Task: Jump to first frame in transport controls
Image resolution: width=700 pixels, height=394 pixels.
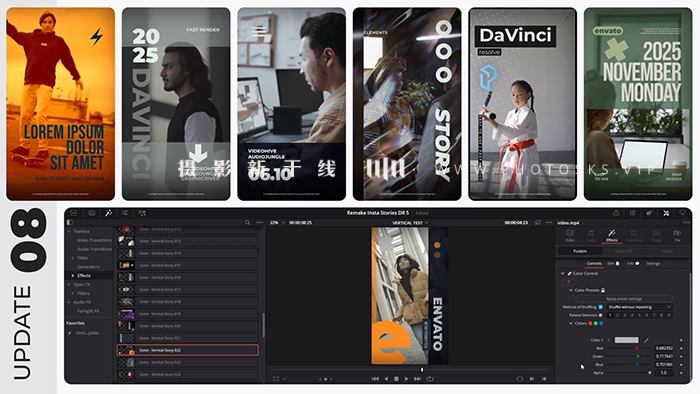Action: 375,379
